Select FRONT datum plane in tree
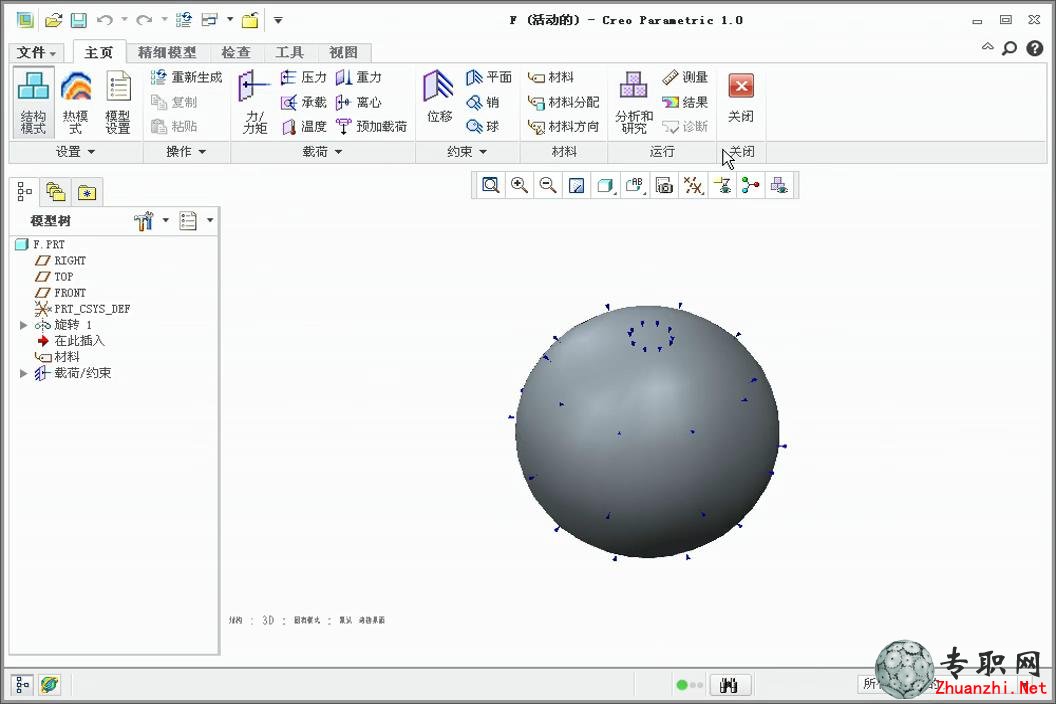 [61, 293]
